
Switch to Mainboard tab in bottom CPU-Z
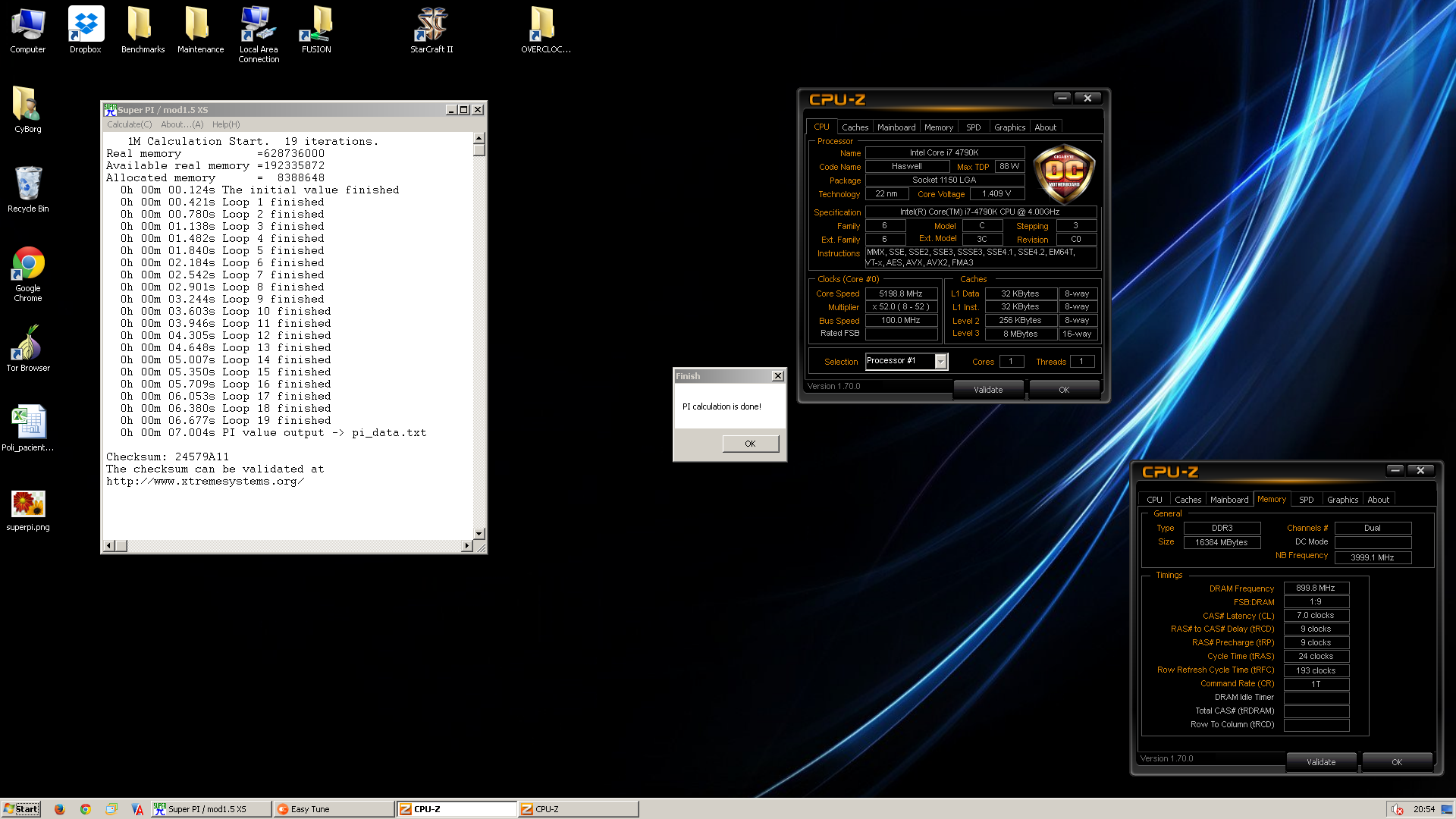pyautogui.click(x=1229, y=500)
